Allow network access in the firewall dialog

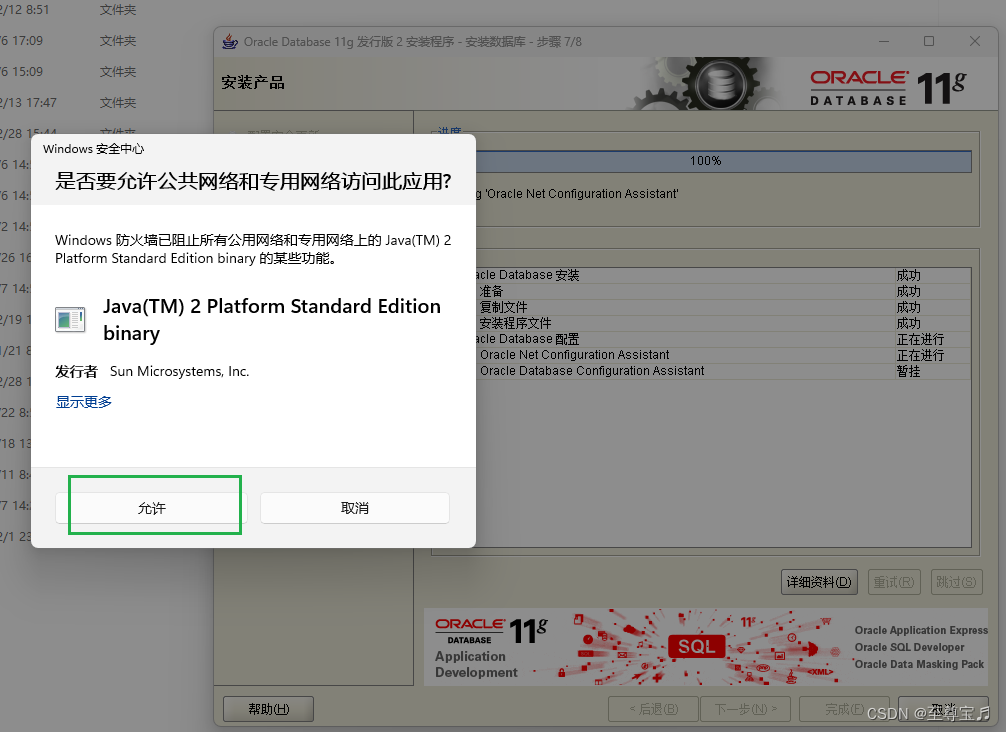[151, 508]
